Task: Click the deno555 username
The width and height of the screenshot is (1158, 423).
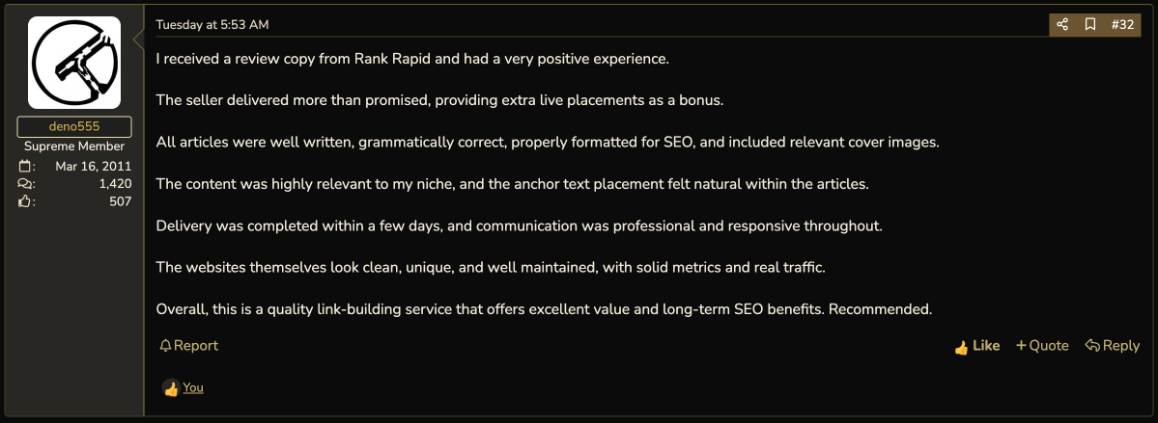Action: click(74, 127)
